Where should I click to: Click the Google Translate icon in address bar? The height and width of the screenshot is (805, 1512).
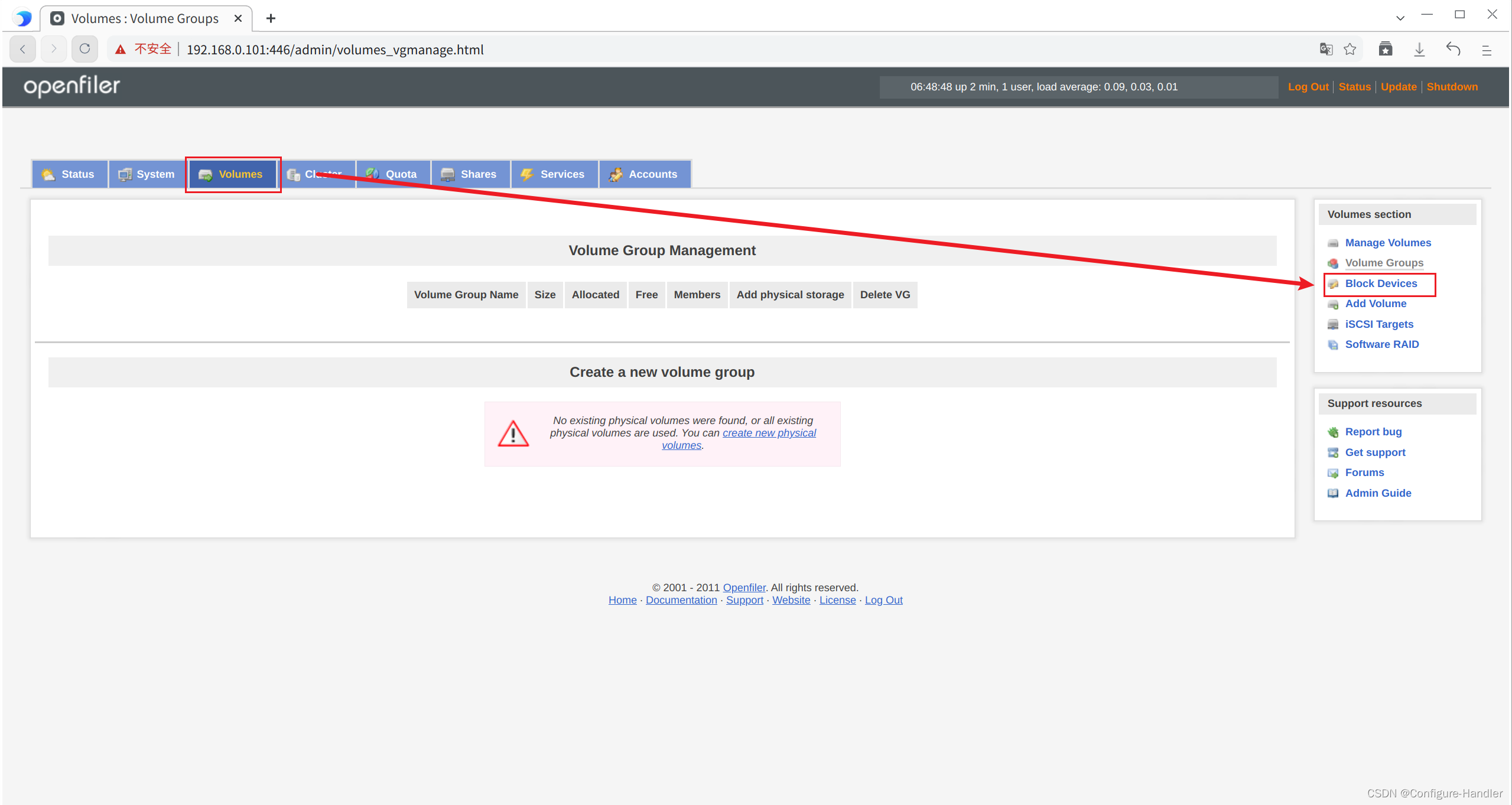click(x=1326, y=49)
